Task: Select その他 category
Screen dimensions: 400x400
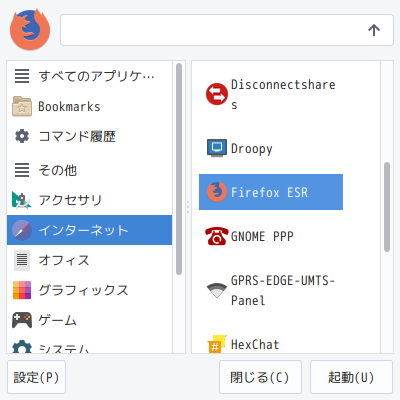Action: (90, 170)
